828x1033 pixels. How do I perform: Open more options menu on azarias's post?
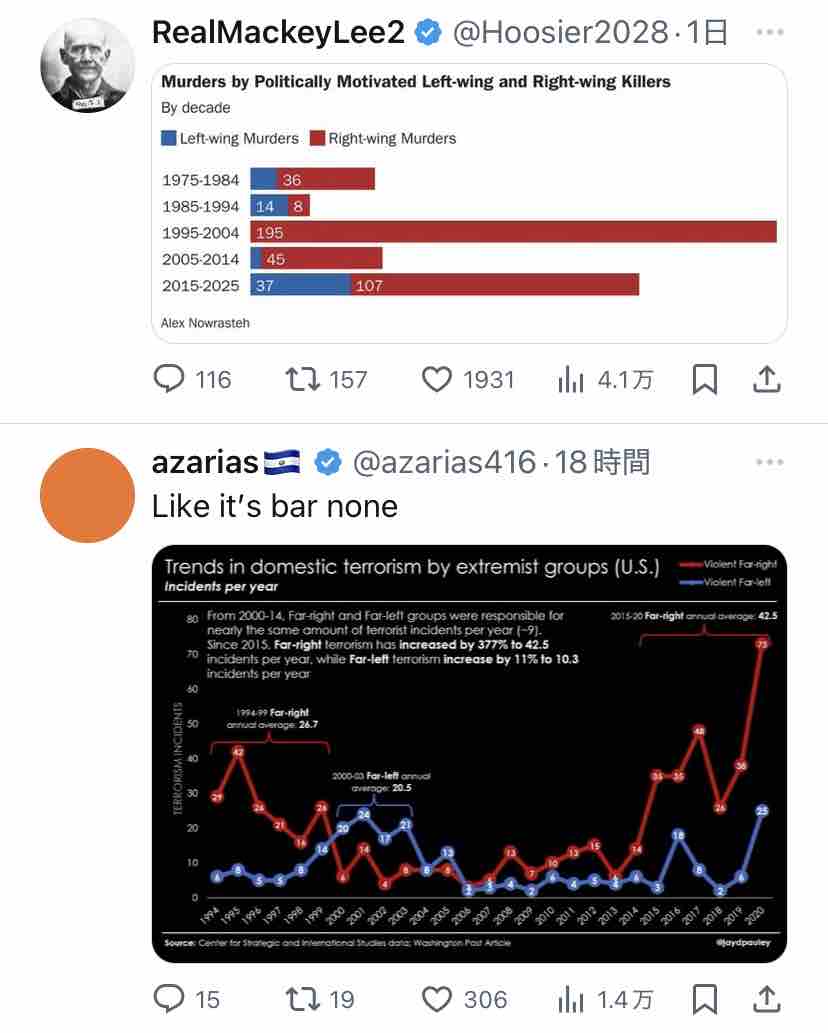(x=769, y=462)
